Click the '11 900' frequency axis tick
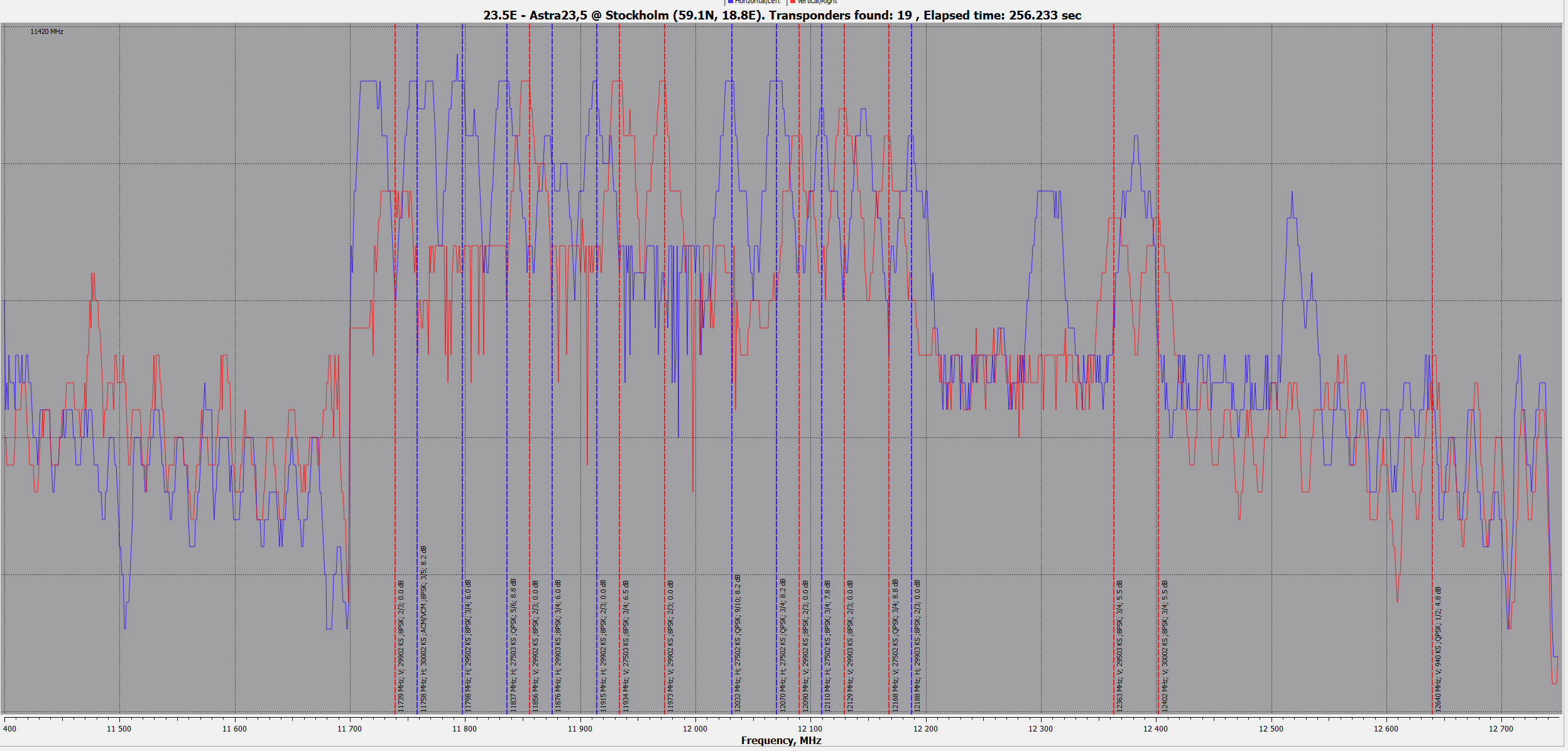This screenshot has height=751, width=1568. [580, 729]
